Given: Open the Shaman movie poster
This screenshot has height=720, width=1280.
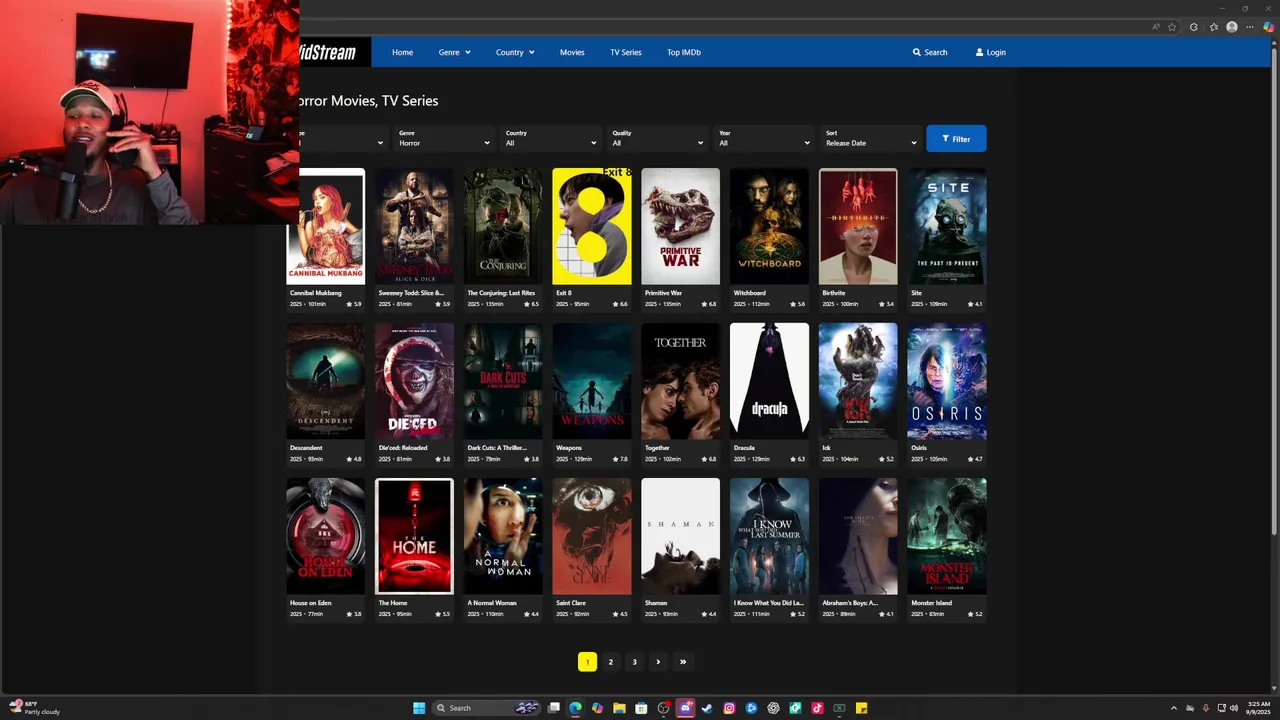Looking at the screenshot, I should [680, 536].
